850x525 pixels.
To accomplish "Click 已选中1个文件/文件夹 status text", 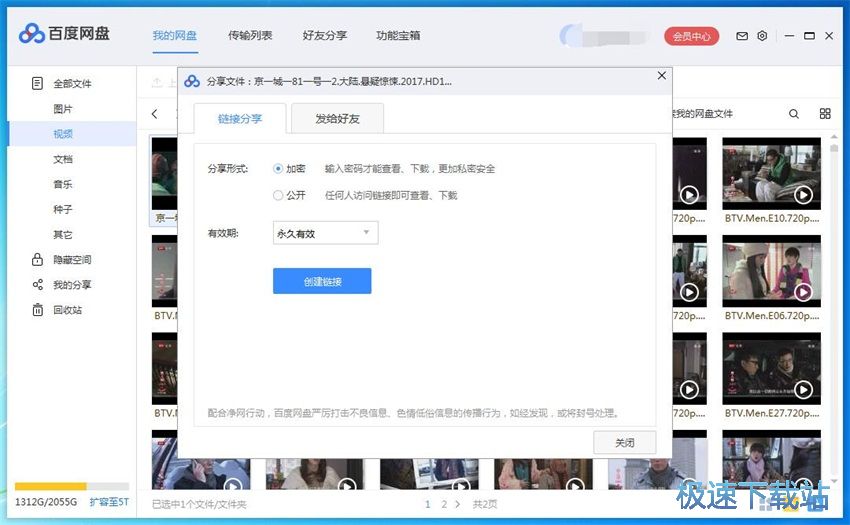I will (x=199, y=505).
